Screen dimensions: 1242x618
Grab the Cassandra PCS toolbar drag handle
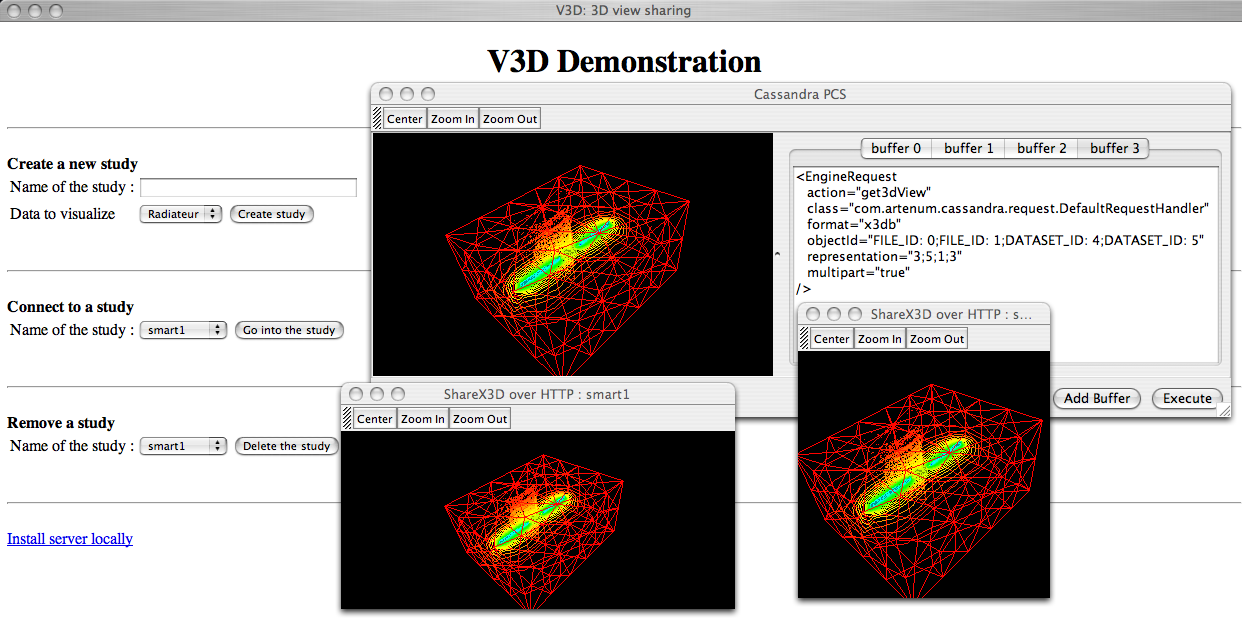(377, 119)
